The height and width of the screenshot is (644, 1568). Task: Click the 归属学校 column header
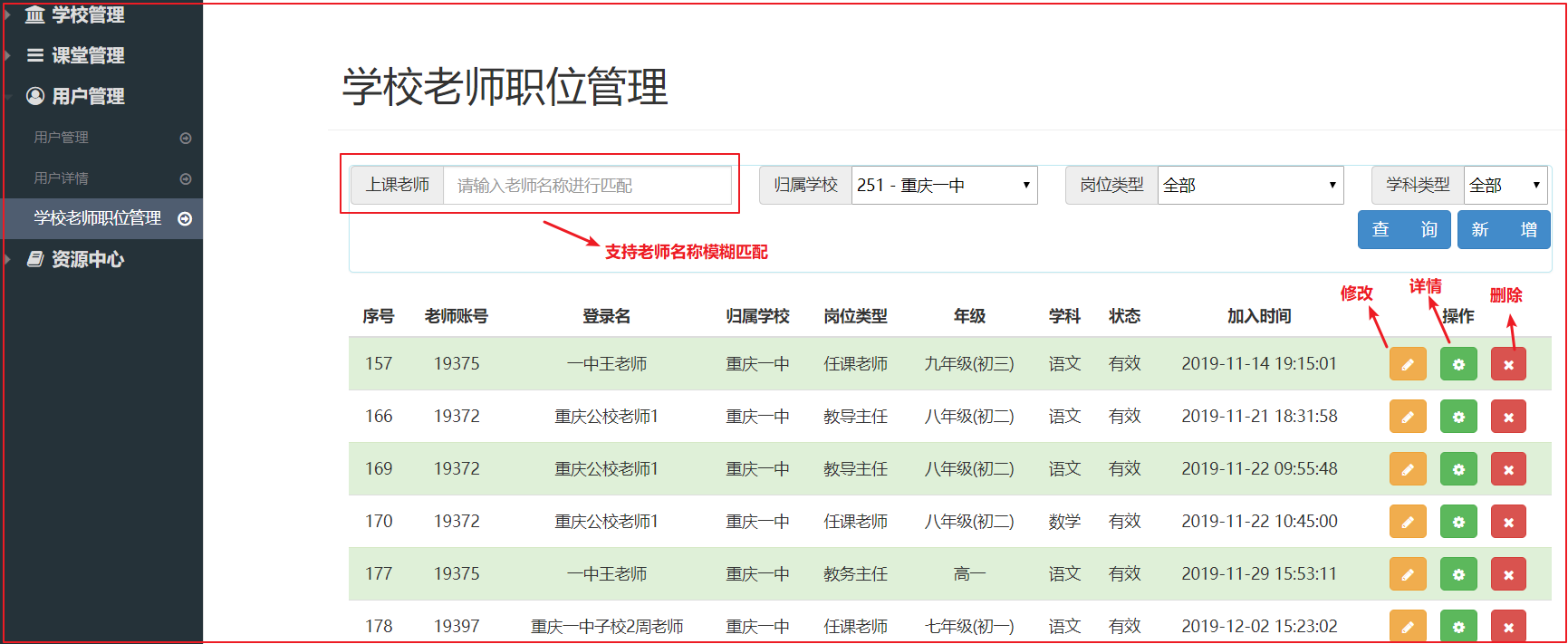click(757, 316)
